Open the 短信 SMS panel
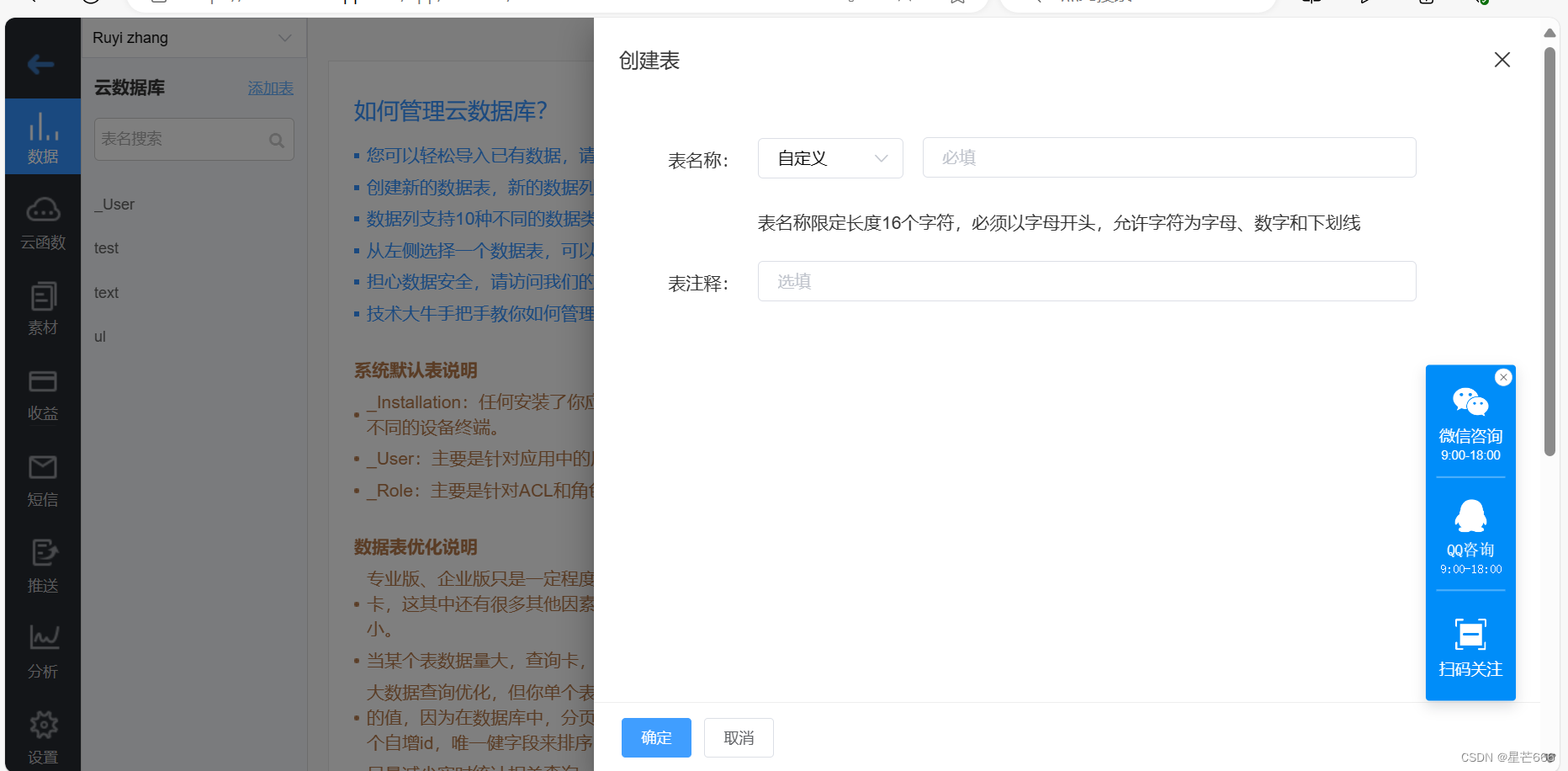The image size is (1568, 771). click(42, 480)
